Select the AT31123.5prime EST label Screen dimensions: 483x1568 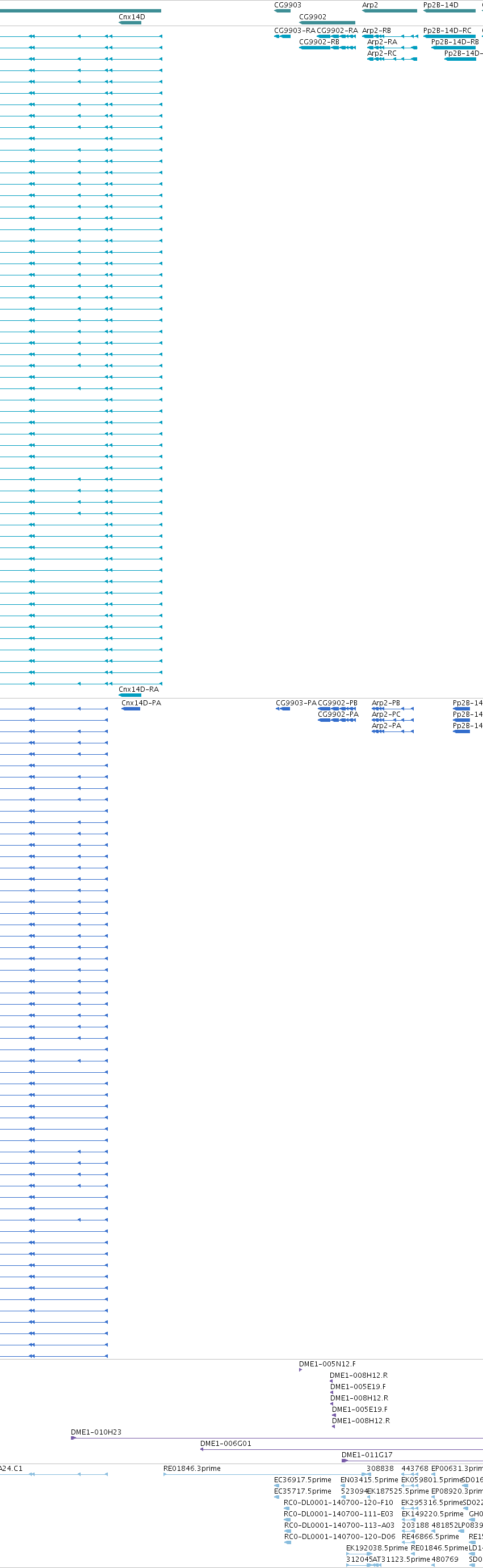[x=401, y=1559]
